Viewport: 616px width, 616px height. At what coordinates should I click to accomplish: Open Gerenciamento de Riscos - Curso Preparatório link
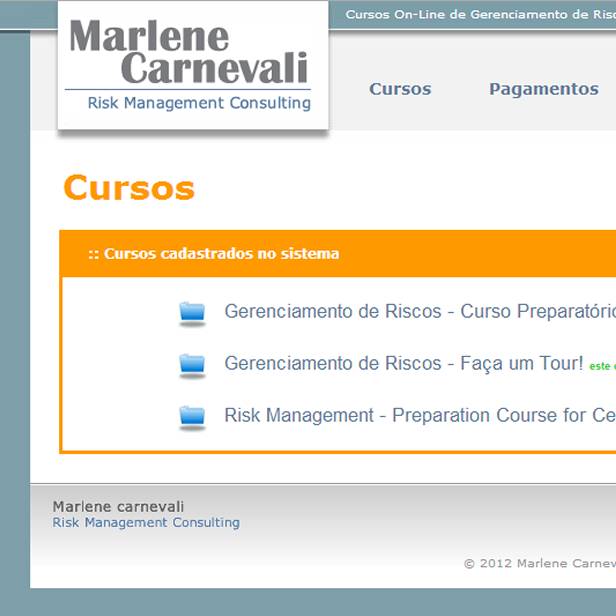coord(419,312)
